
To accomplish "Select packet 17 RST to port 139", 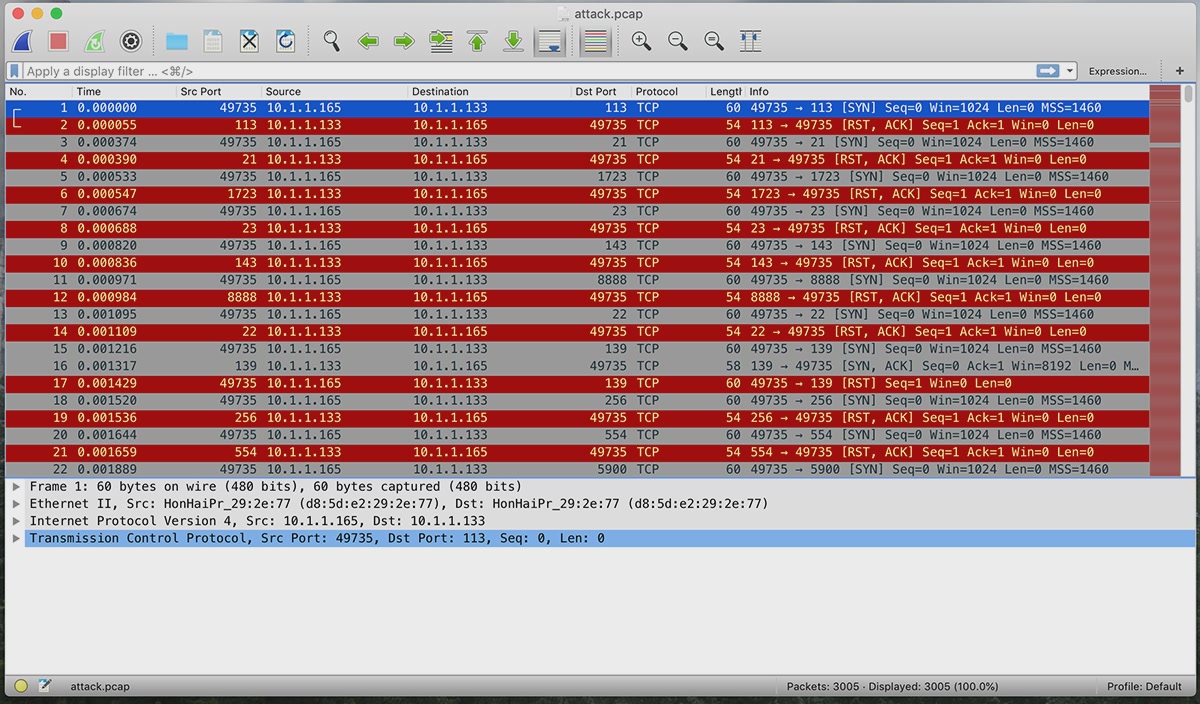I will click(x=577, y=383).
